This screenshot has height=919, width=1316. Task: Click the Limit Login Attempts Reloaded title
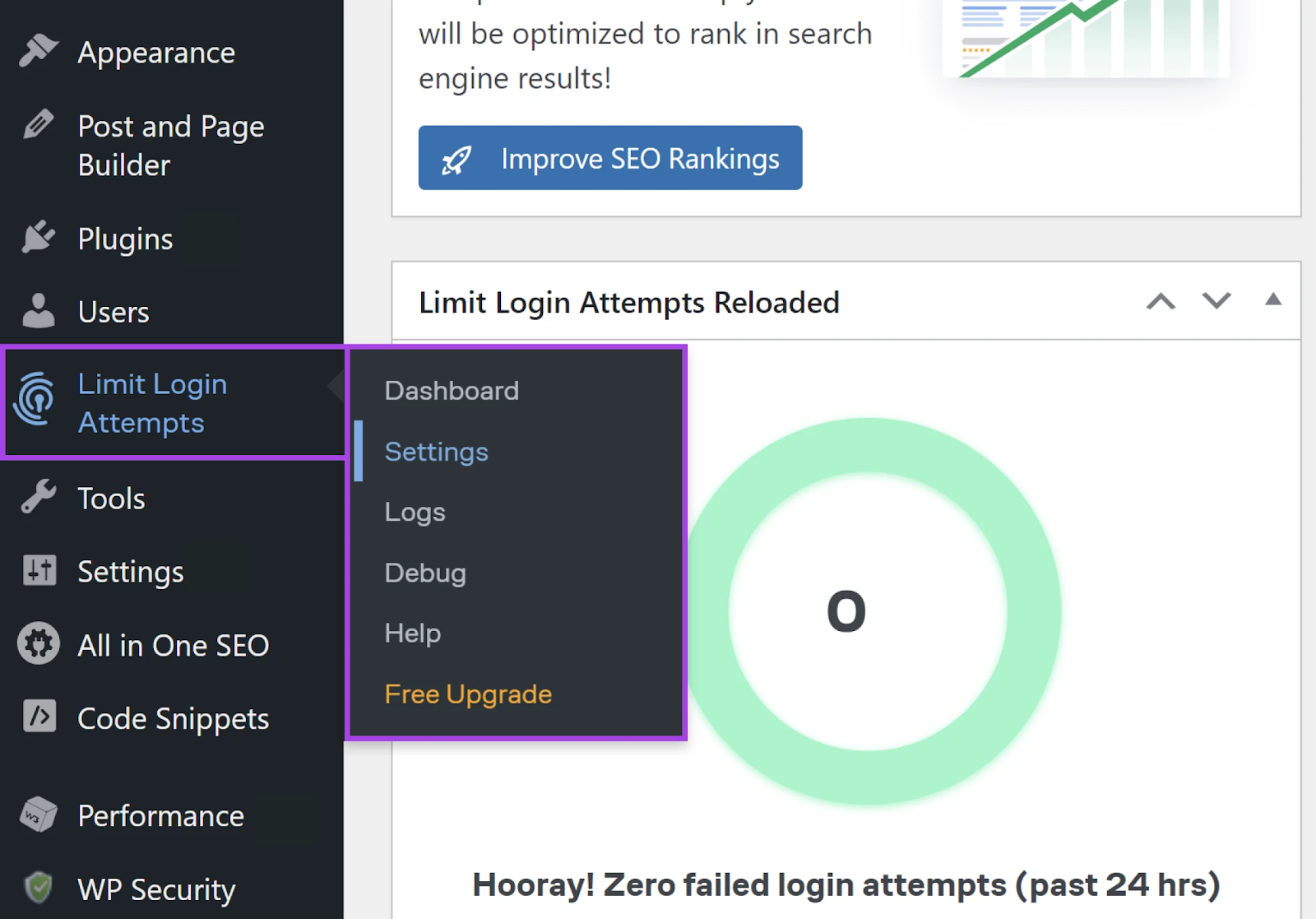click(x=629, y=302)
